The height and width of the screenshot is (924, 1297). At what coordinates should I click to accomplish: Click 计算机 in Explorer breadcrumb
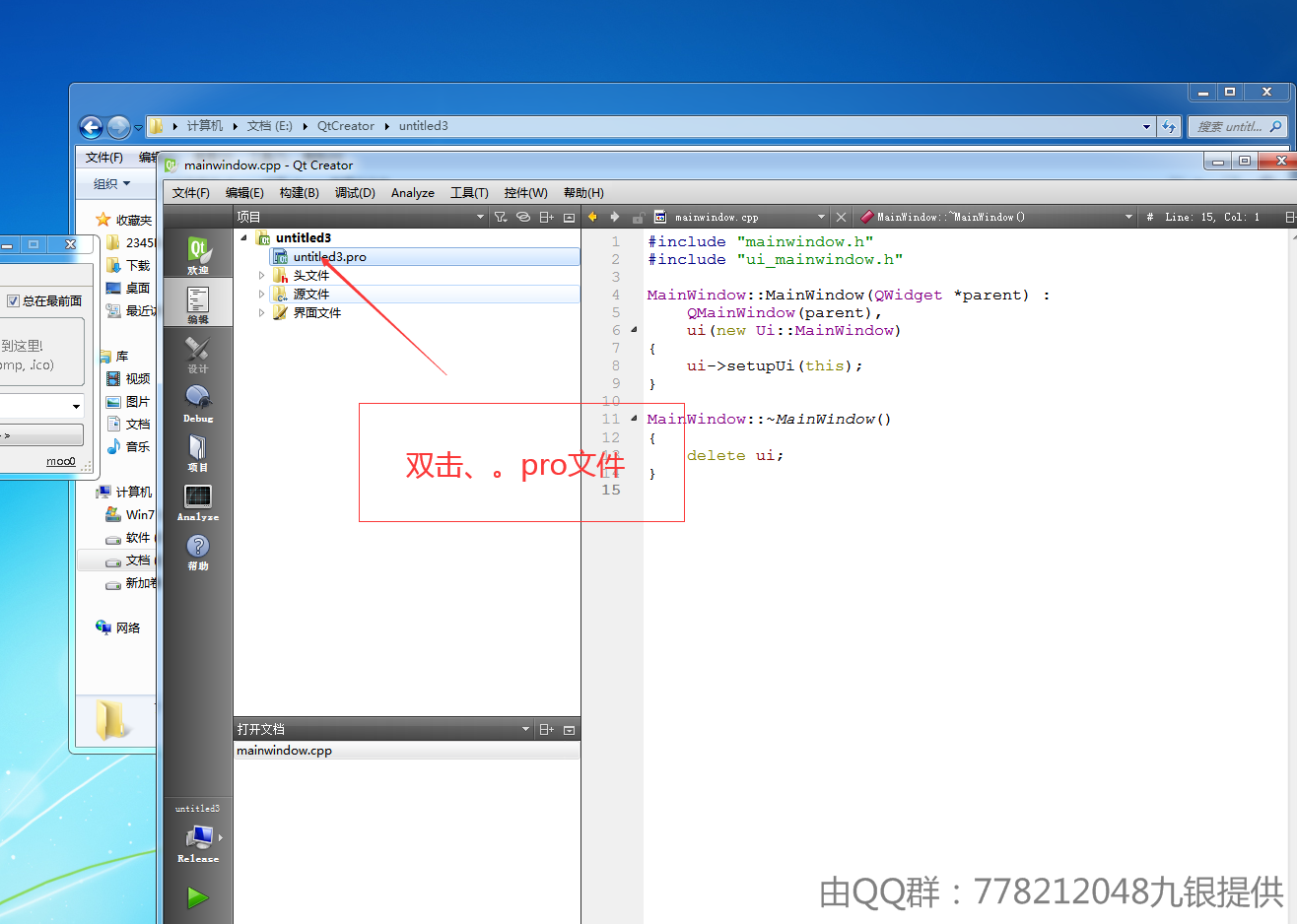(205, 126)
